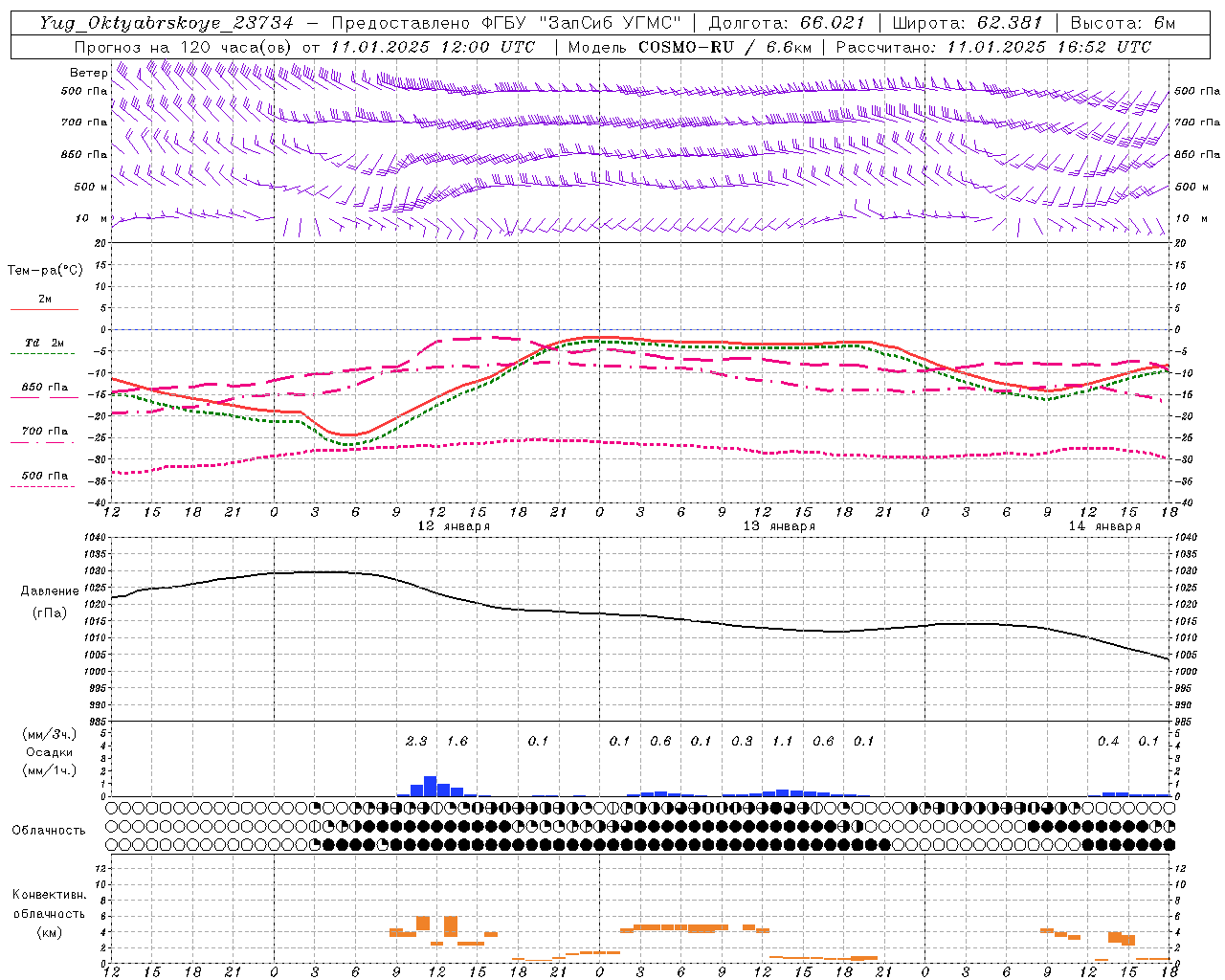The height and width of the screenshot is (980, 1225).
Task: Select the Осадки precipitation label
Action: [x=49, y=752]
